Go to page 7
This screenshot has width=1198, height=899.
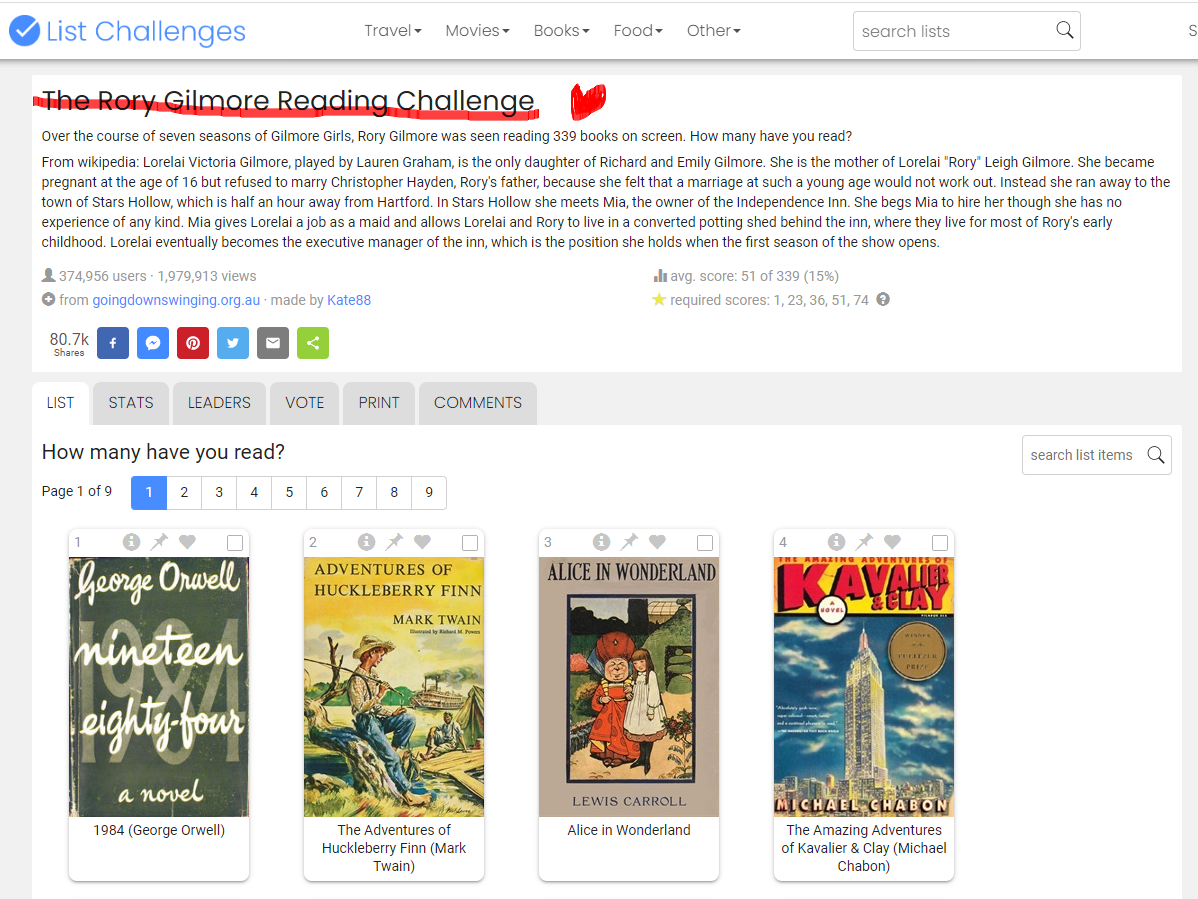pyautogui.click(x=359, y=493)
